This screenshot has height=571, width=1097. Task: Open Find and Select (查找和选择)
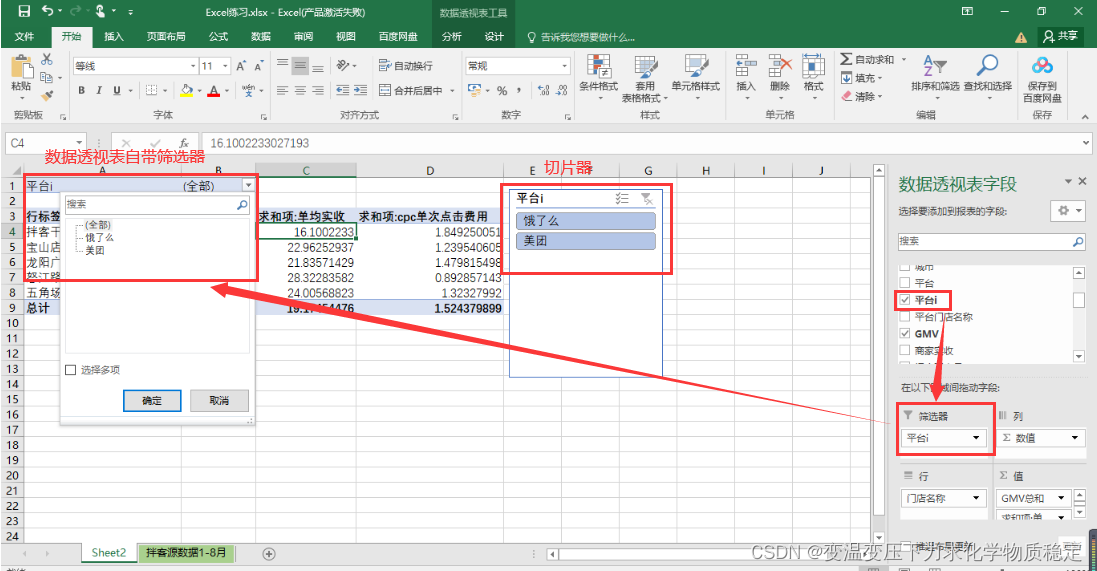coord(987,76)
